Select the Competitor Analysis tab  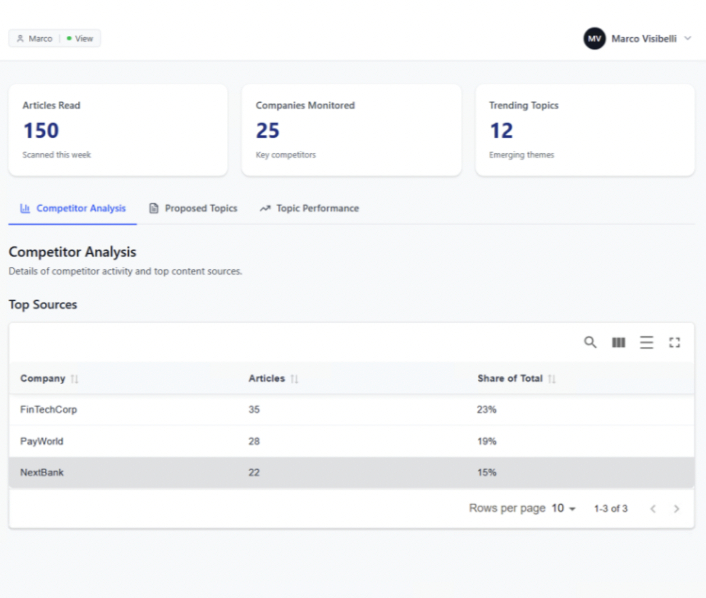click(x=73, y=208)
